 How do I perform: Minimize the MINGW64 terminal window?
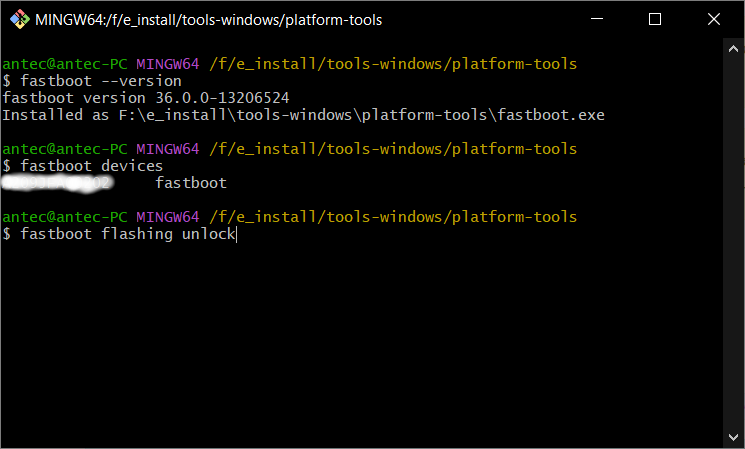tap(605, 19)
